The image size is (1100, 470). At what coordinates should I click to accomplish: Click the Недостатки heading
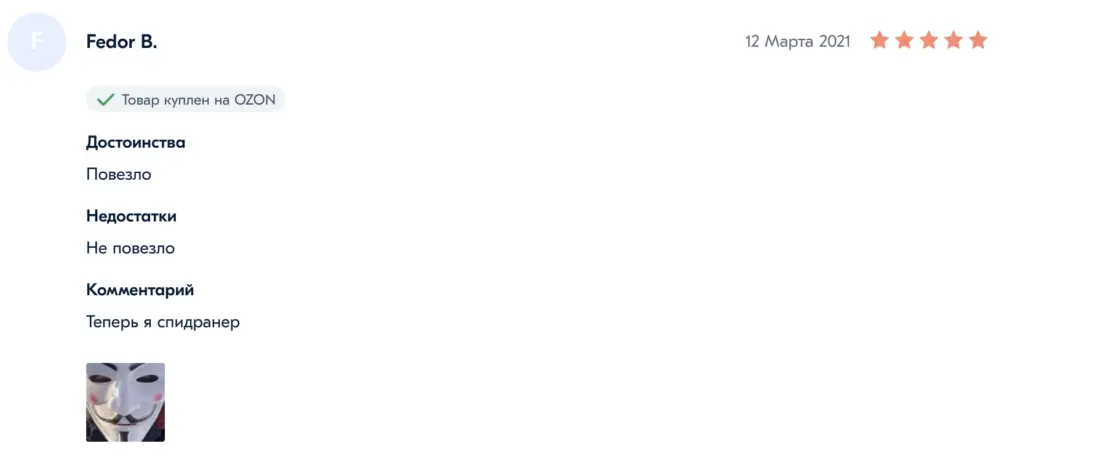click(x=131, y=216)
